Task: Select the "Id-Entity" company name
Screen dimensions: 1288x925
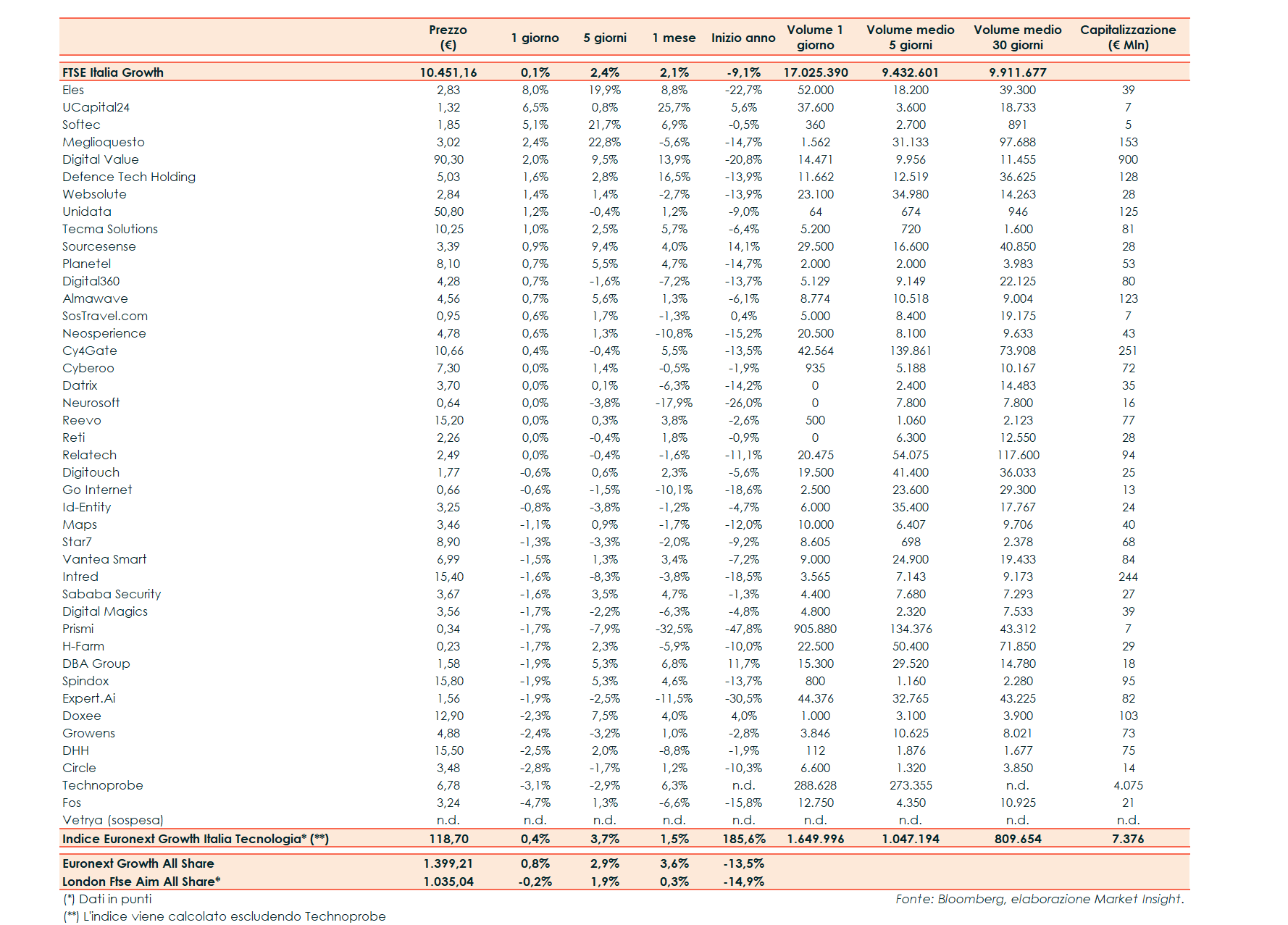Action: [x=87, y=507]
